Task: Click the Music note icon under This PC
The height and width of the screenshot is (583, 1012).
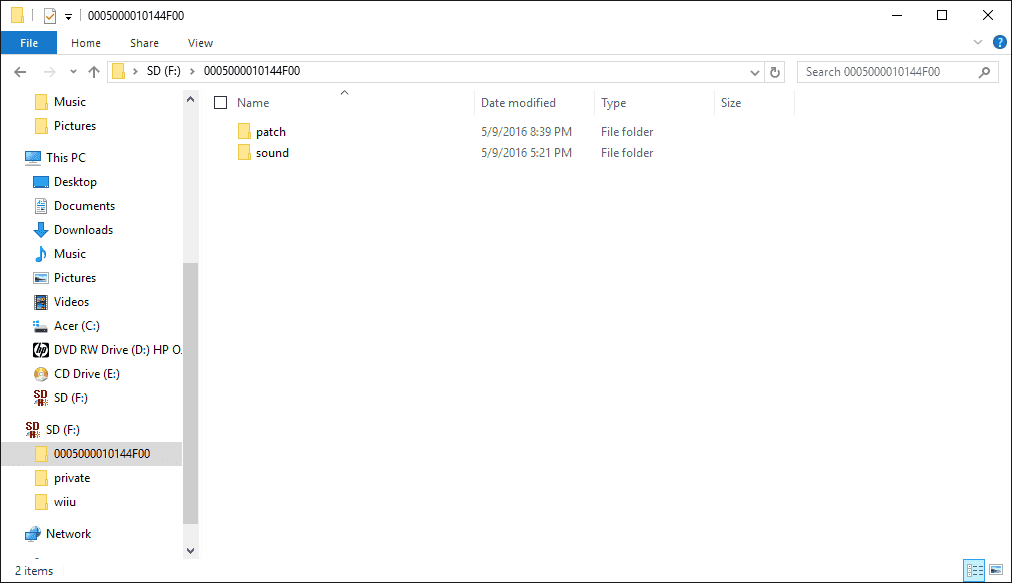Action: [x=41, y=254]
